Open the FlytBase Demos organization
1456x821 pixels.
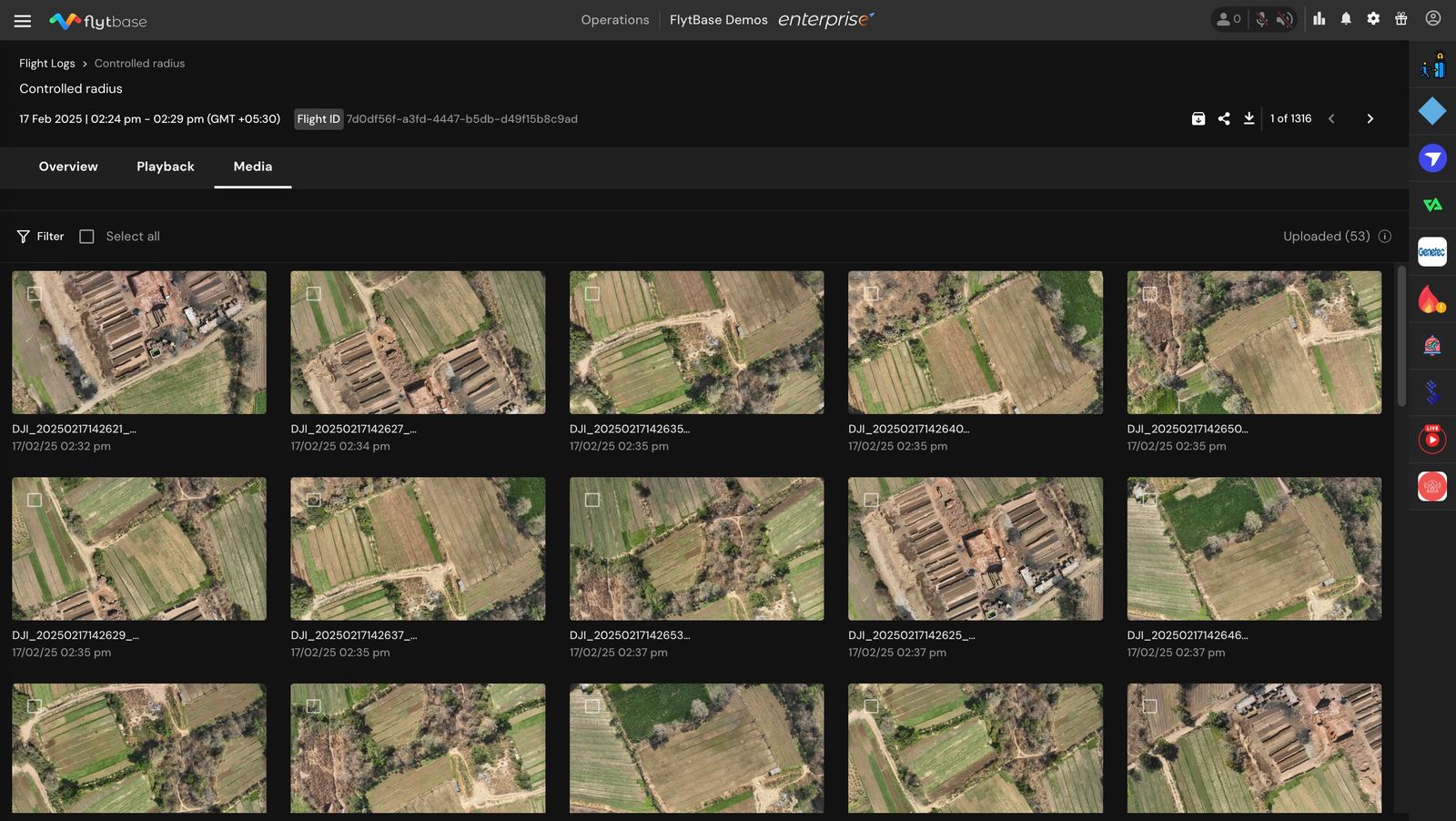click(719, 20)
